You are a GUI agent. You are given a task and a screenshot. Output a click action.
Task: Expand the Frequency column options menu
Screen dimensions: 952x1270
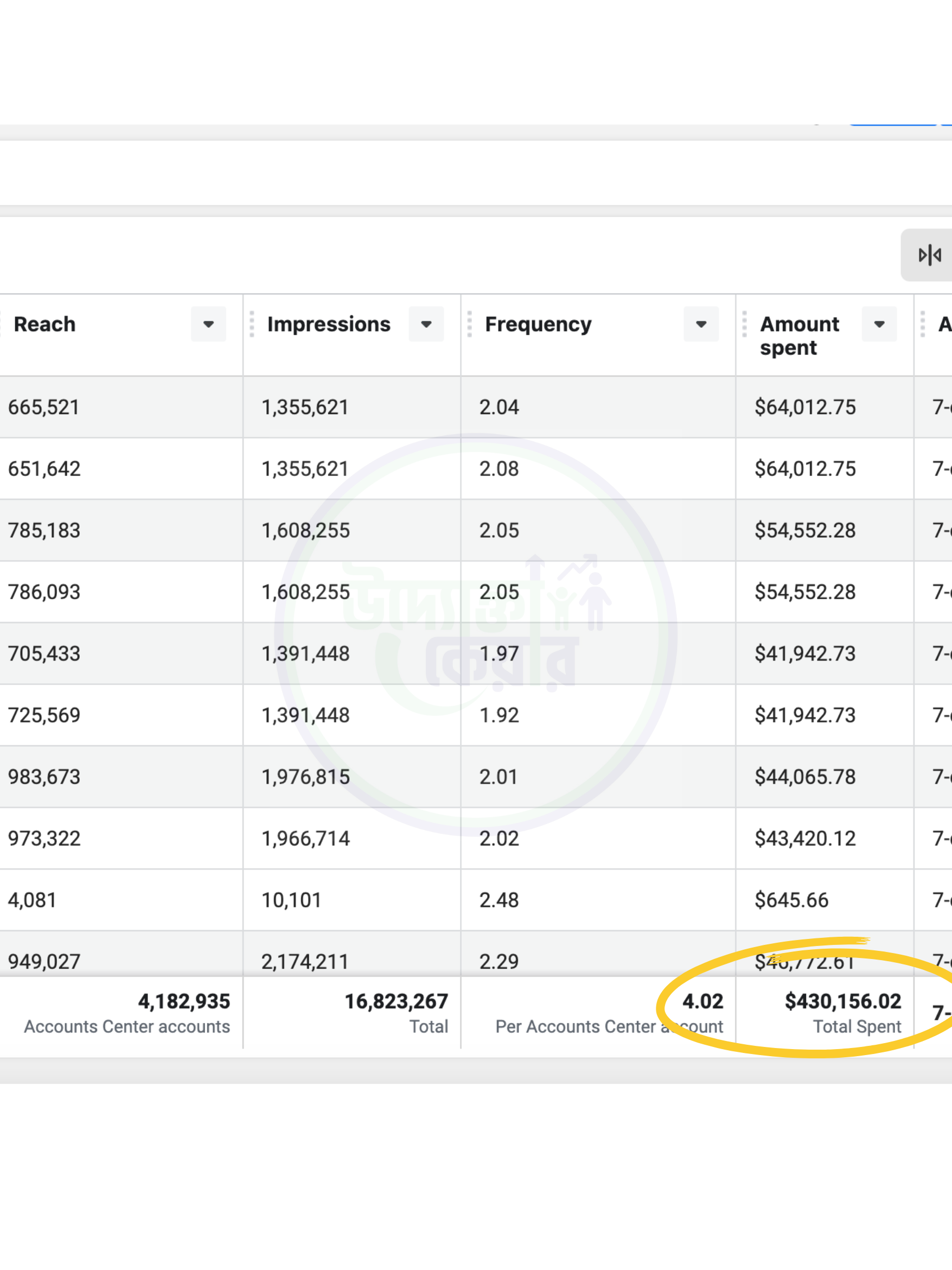701,325
